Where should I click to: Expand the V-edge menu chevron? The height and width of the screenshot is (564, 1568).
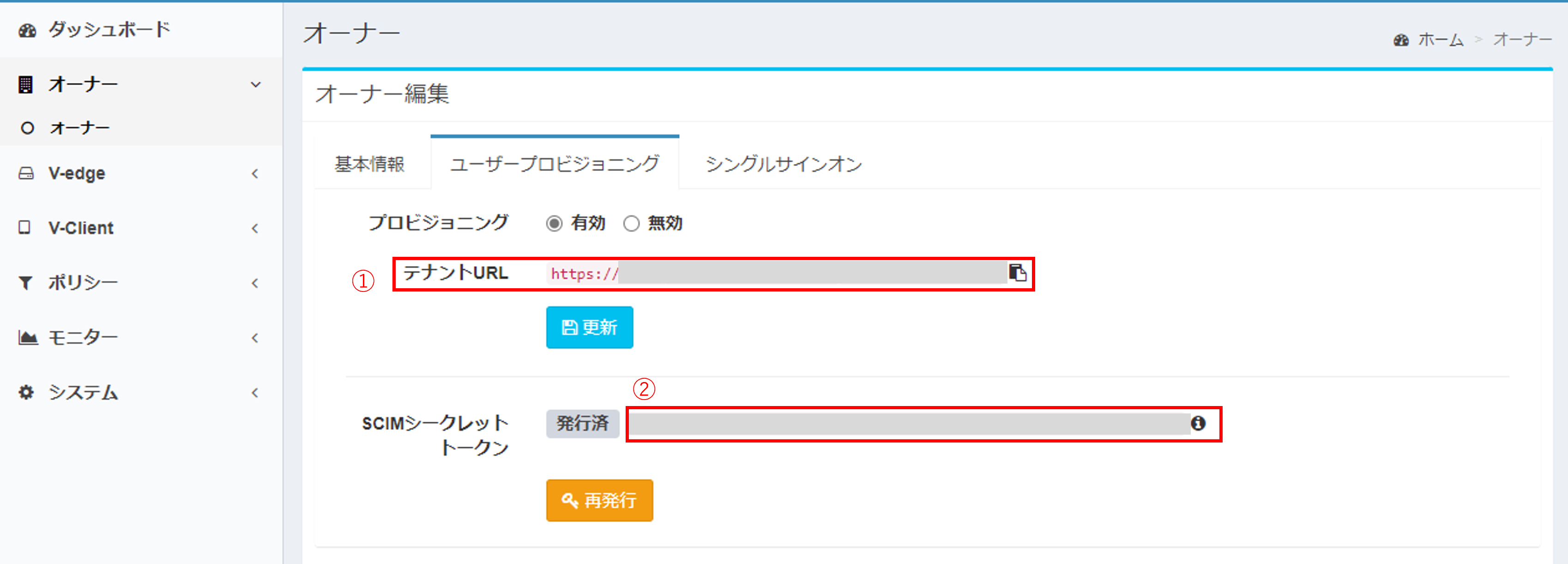tap(255, 174)
